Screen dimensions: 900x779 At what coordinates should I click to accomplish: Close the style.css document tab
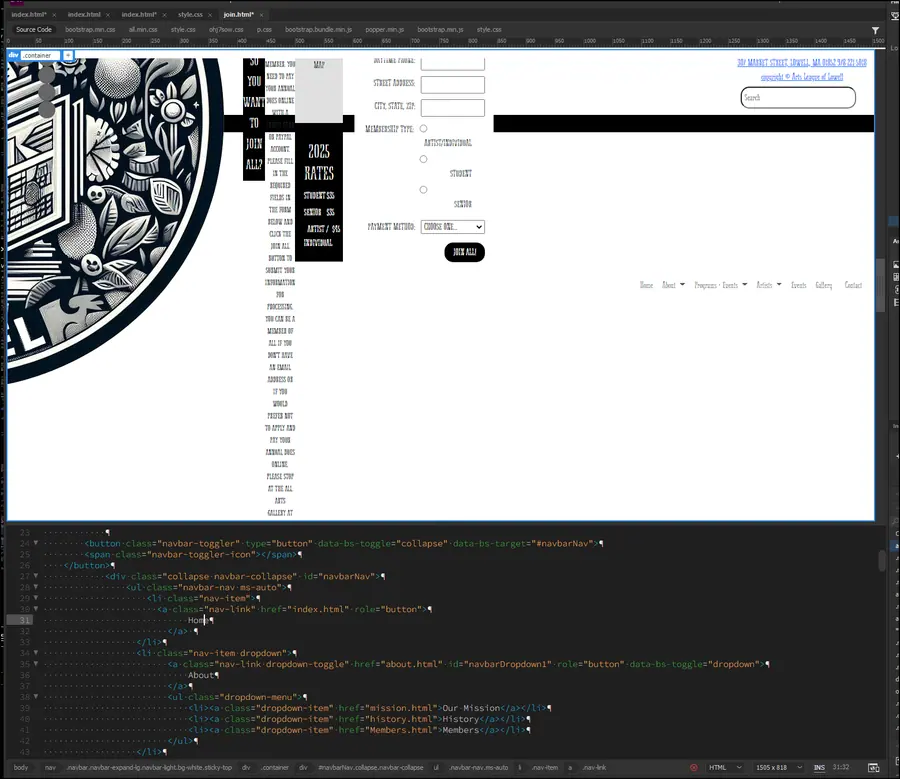coord(210,15)
